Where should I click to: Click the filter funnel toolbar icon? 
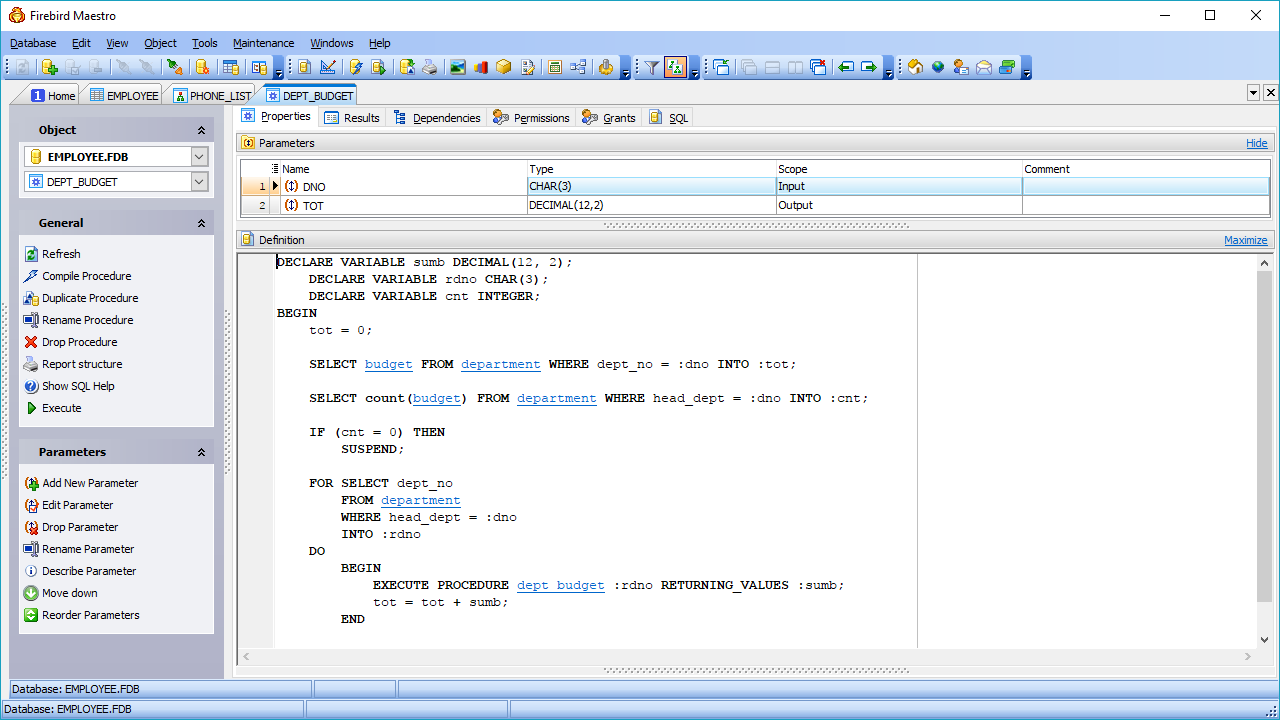[x=651, y=67]
